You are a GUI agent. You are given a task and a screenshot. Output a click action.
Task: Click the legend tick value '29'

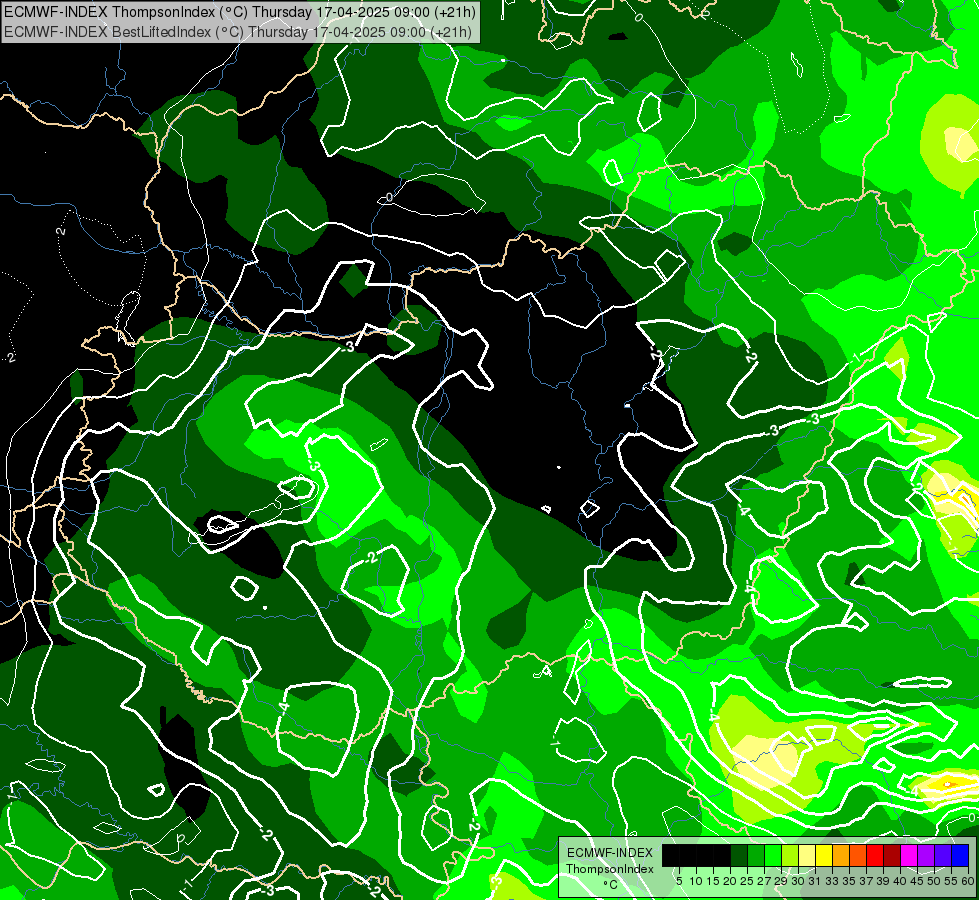point(781,881)
